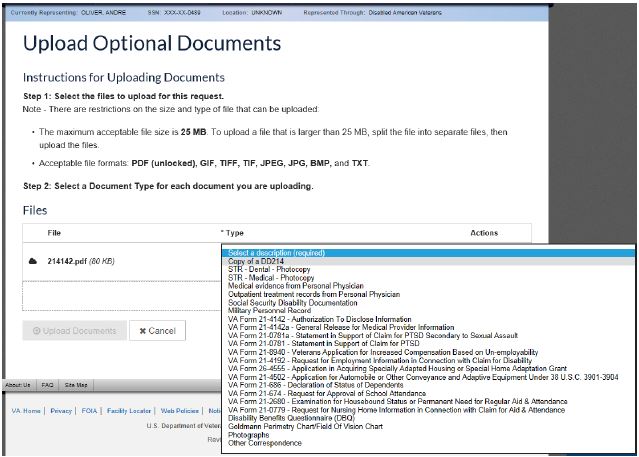Pick VA Form 21-8940 Un-employability option
639x457 pixels.
(428, 352)
